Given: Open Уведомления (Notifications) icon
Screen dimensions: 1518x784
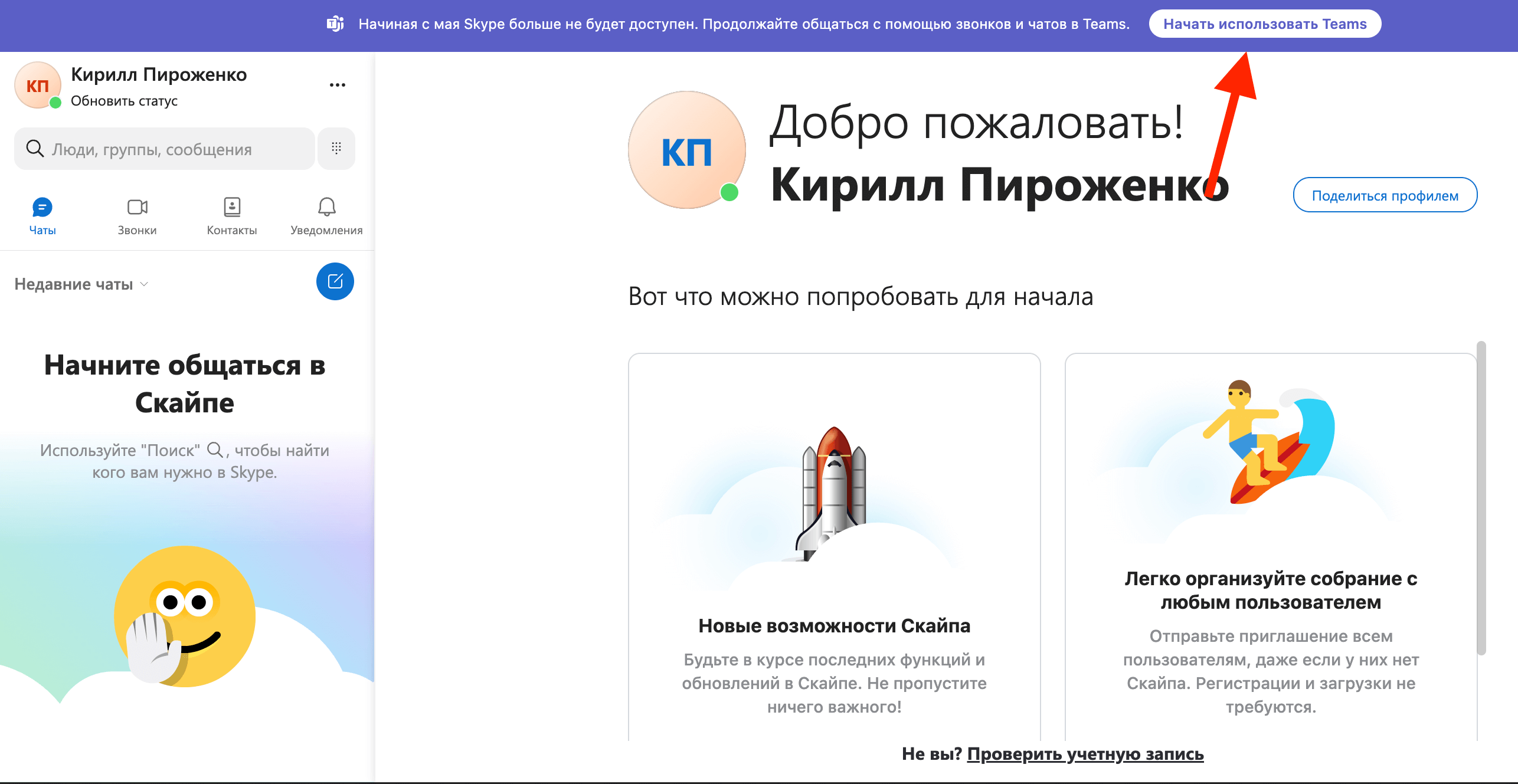Looking at the screenshot, I should (328, 207).
